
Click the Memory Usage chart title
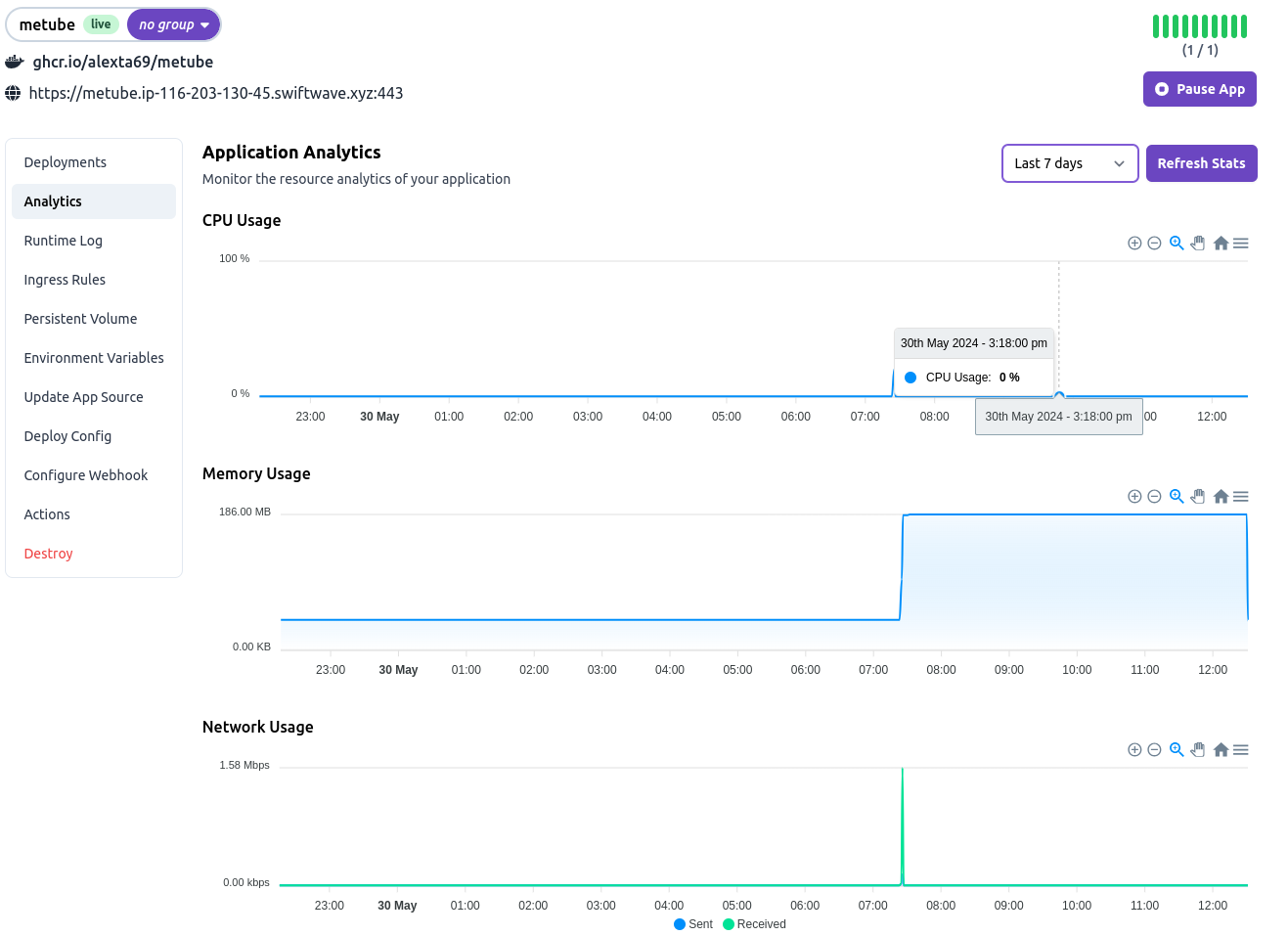coord(256,473)
